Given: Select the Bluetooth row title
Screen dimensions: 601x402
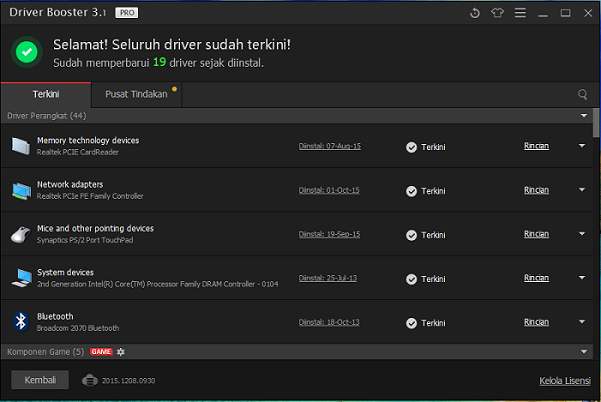Looking at the screenshot, I should [x=55, y=316].
